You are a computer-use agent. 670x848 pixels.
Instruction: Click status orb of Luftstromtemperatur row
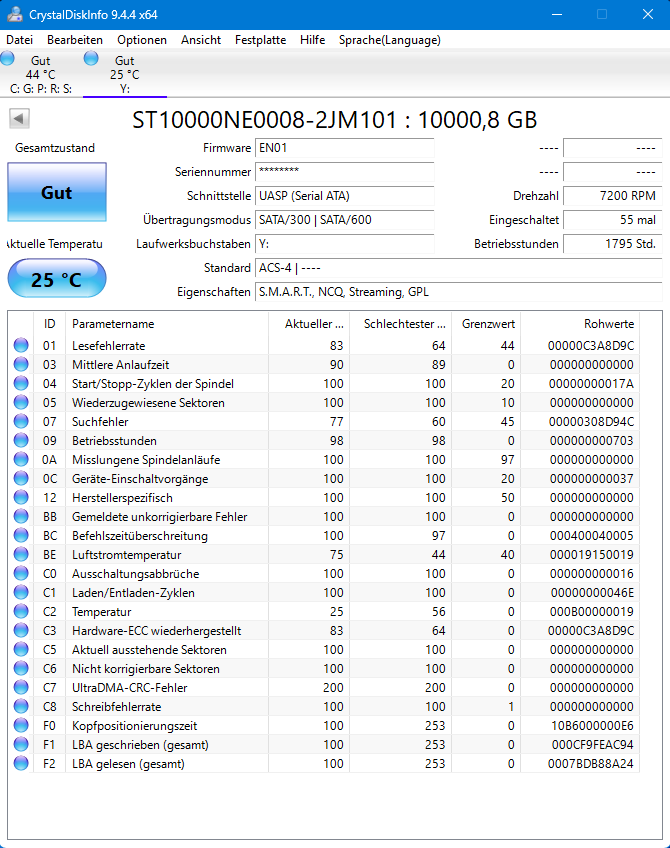[x=21, y=554]
